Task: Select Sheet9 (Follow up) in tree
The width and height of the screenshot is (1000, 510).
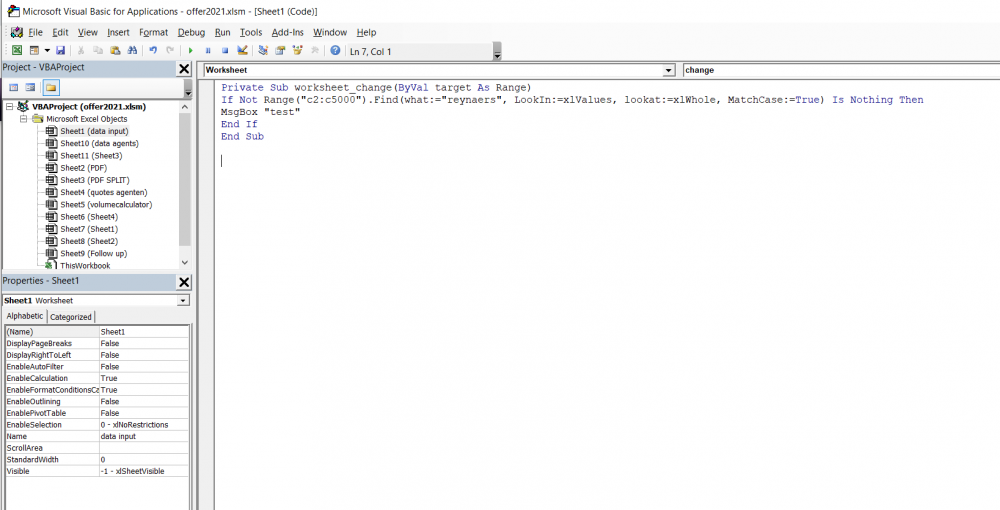Action: 93,253
